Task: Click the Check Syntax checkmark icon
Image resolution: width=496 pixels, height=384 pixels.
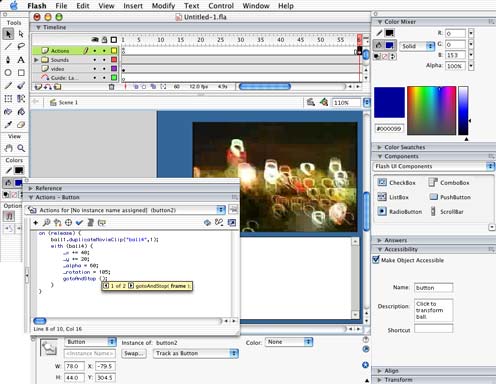Action: (x=79, y=222)
